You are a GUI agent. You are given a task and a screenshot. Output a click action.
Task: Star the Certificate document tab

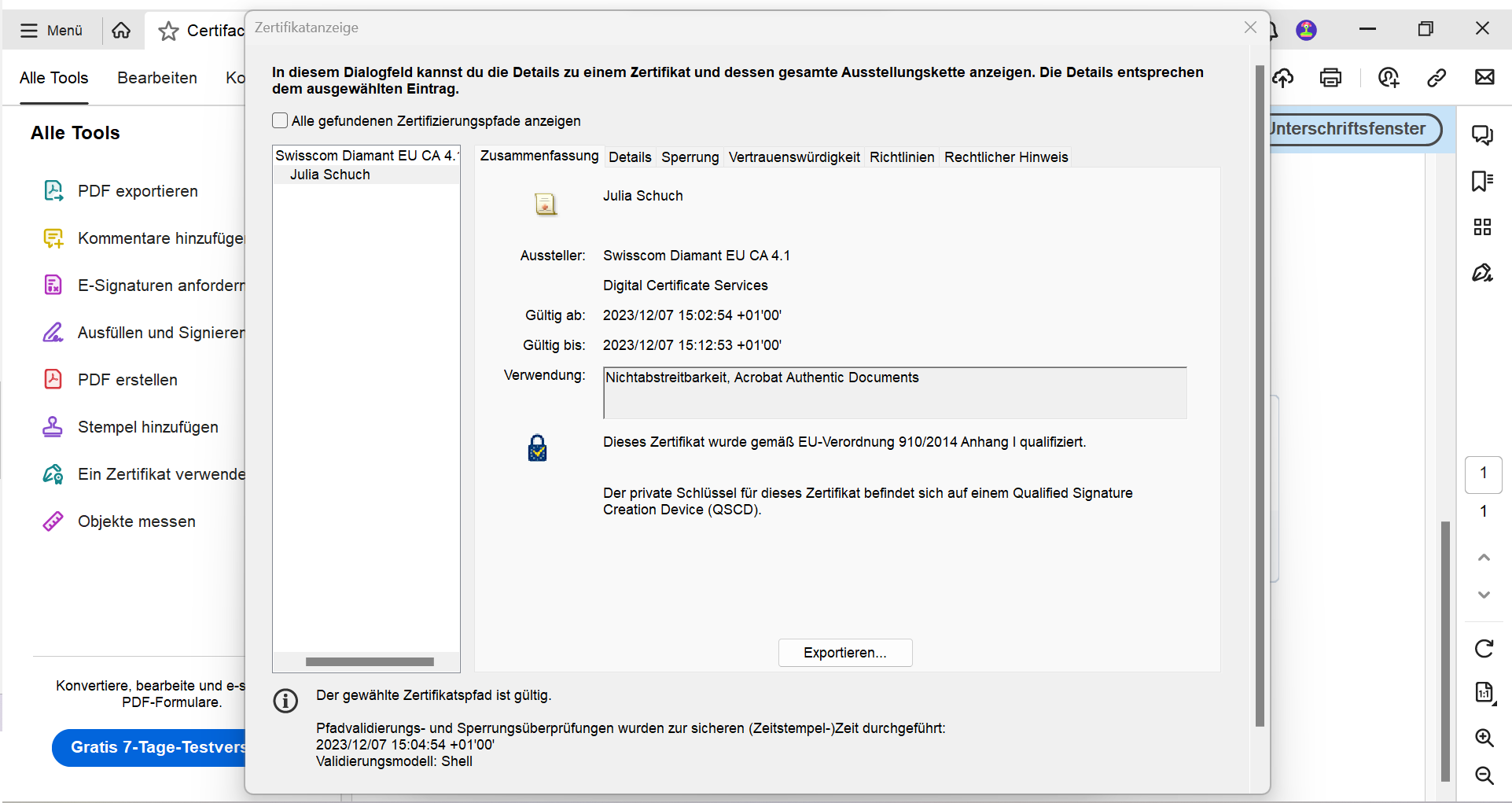tap(168, 31)
